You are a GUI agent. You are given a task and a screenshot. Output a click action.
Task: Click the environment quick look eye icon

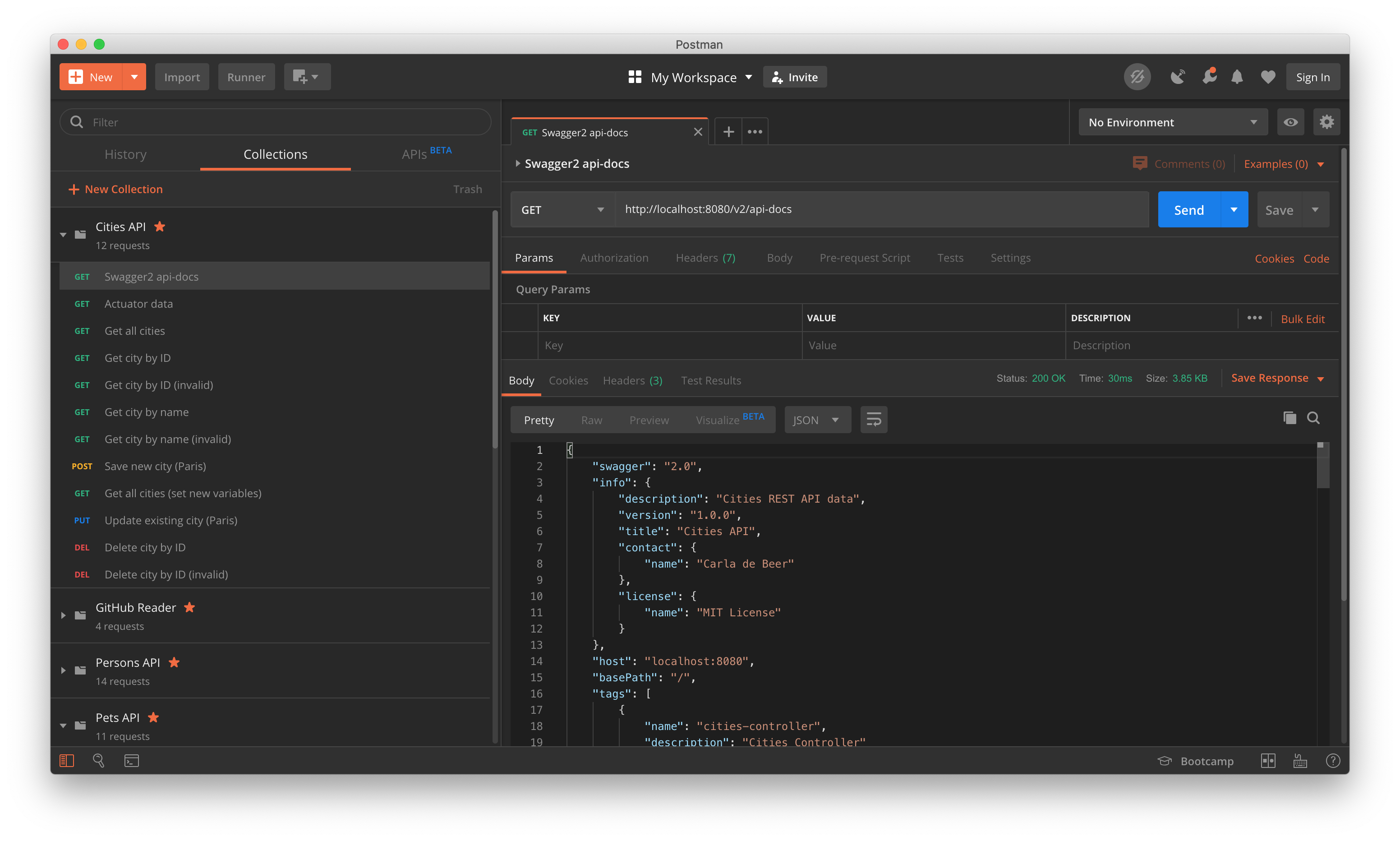click(1290, 122)
